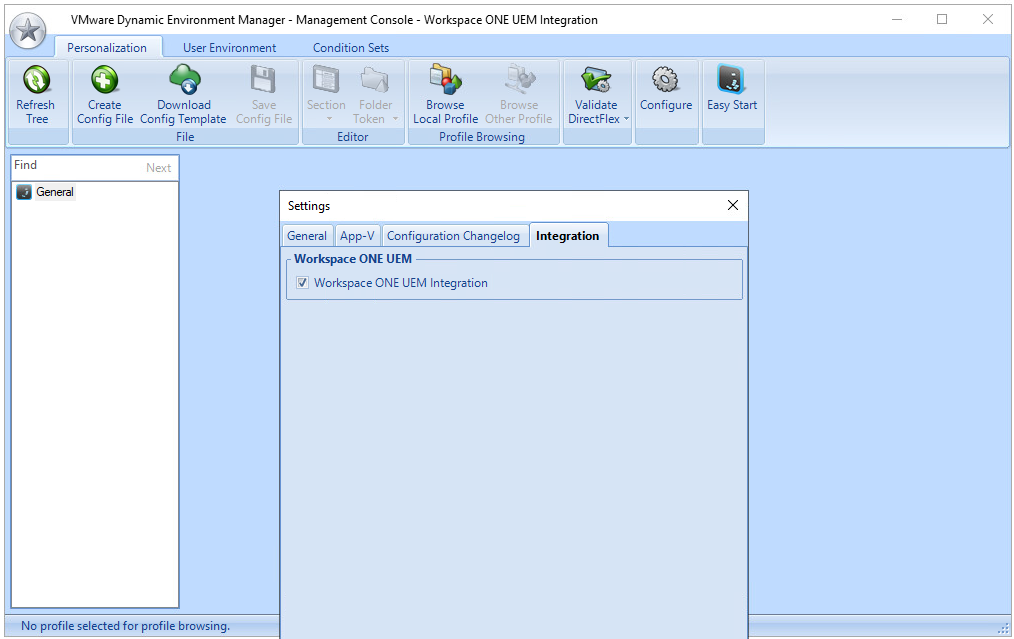The image size is (1014, 639).
Task: Click the 'No profile selected for profile browsing.' status text
Action: click(x=125, y=626)
